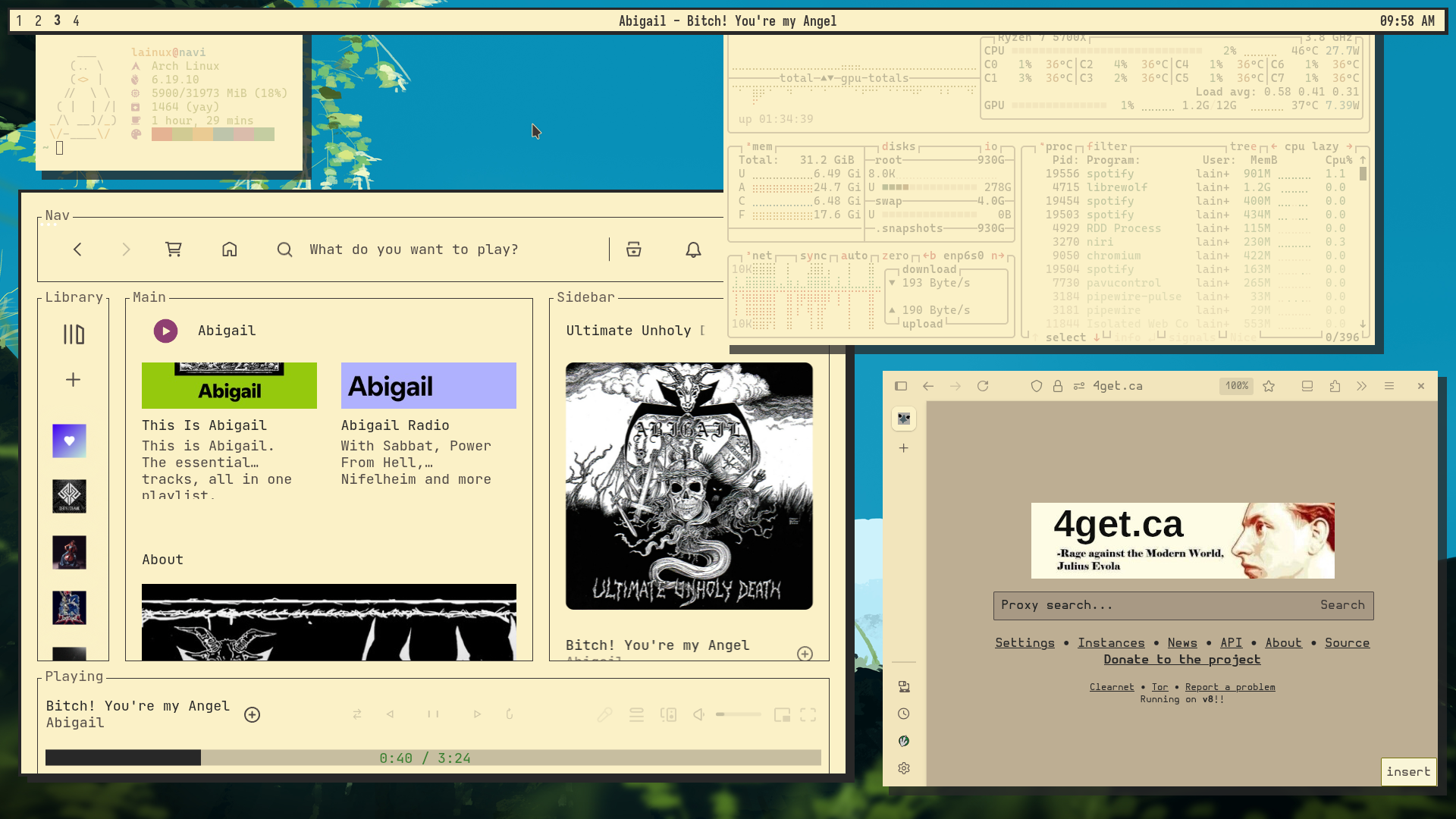Screen dimensions: 1456x819
Task: Open the lyrics microphone icon
Action: (x=604, y=714)
